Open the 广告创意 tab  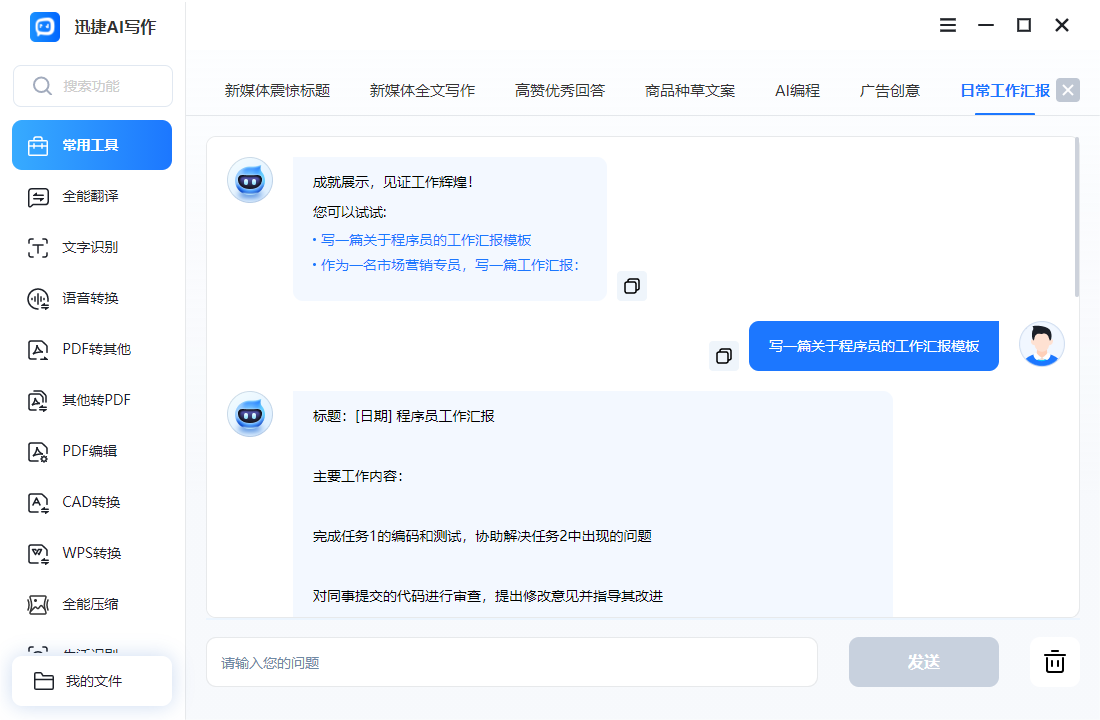[x=888, y=89]
